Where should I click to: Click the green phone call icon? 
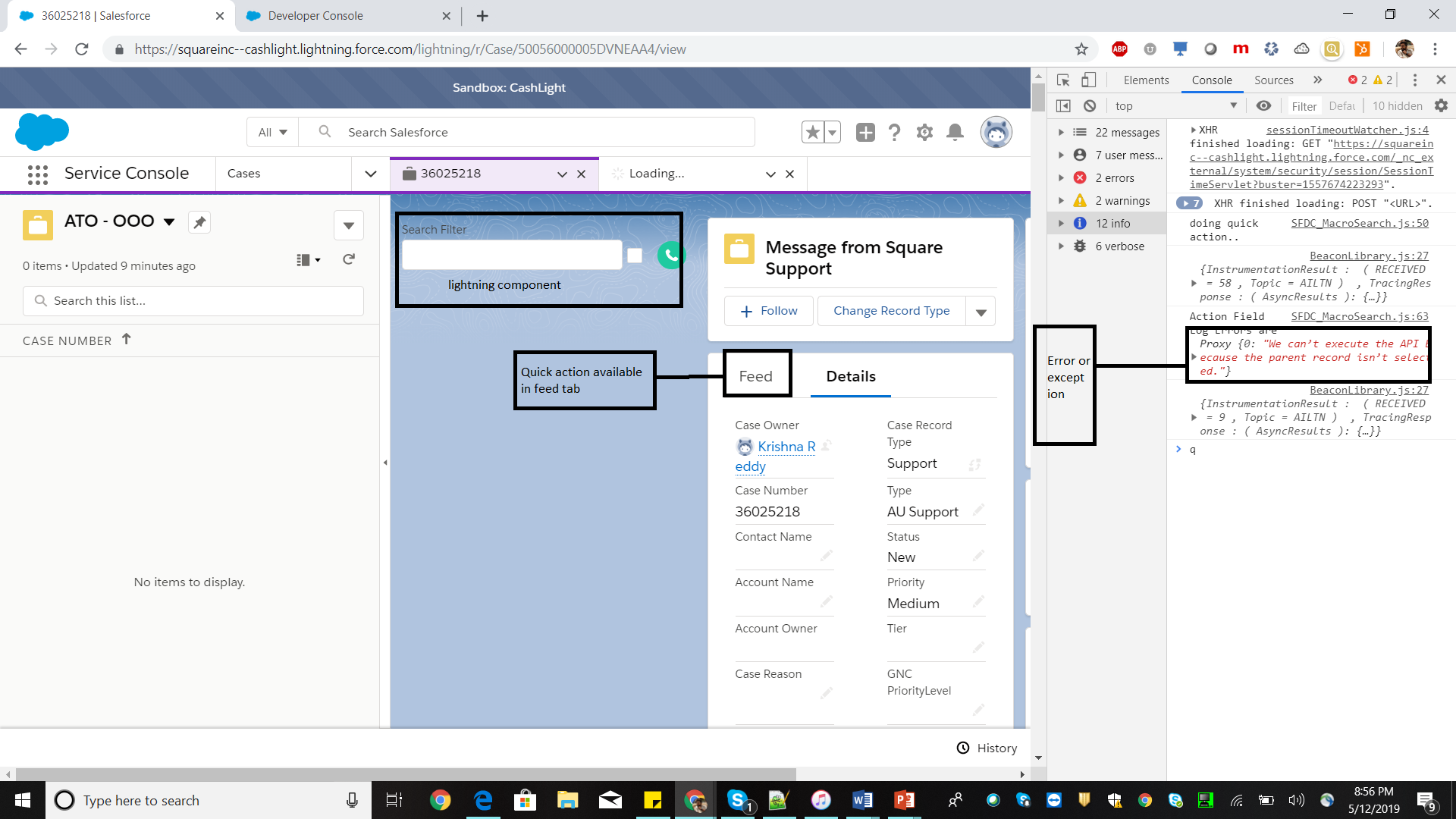pos(670,255)
